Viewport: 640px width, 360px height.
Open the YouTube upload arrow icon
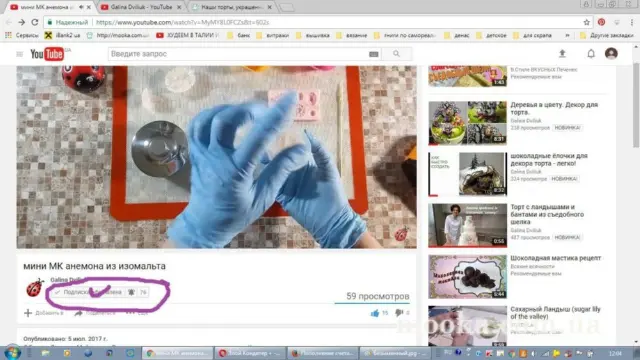[x=562, y=53]
